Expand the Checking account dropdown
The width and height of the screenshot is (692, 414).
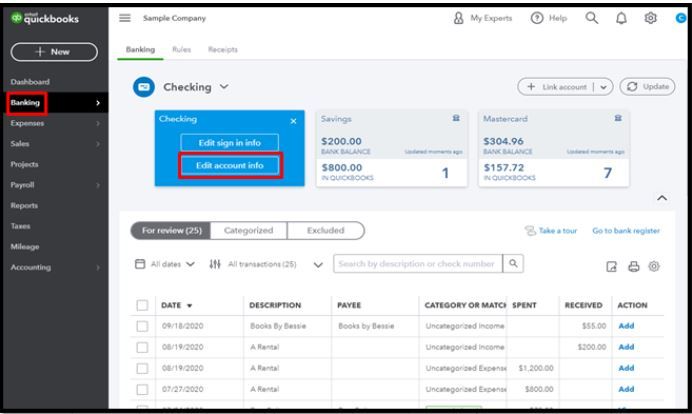point(224,87)
